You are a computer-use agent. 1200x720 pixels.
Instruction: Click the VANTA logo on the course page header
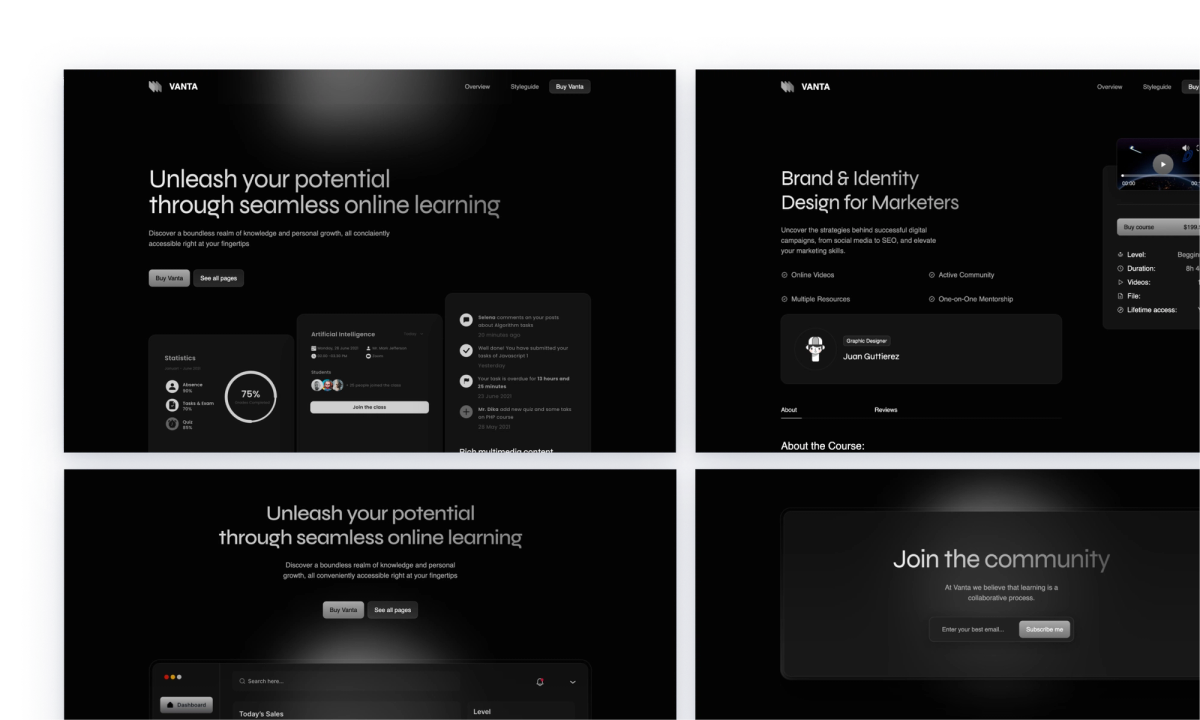coord(805,86)
